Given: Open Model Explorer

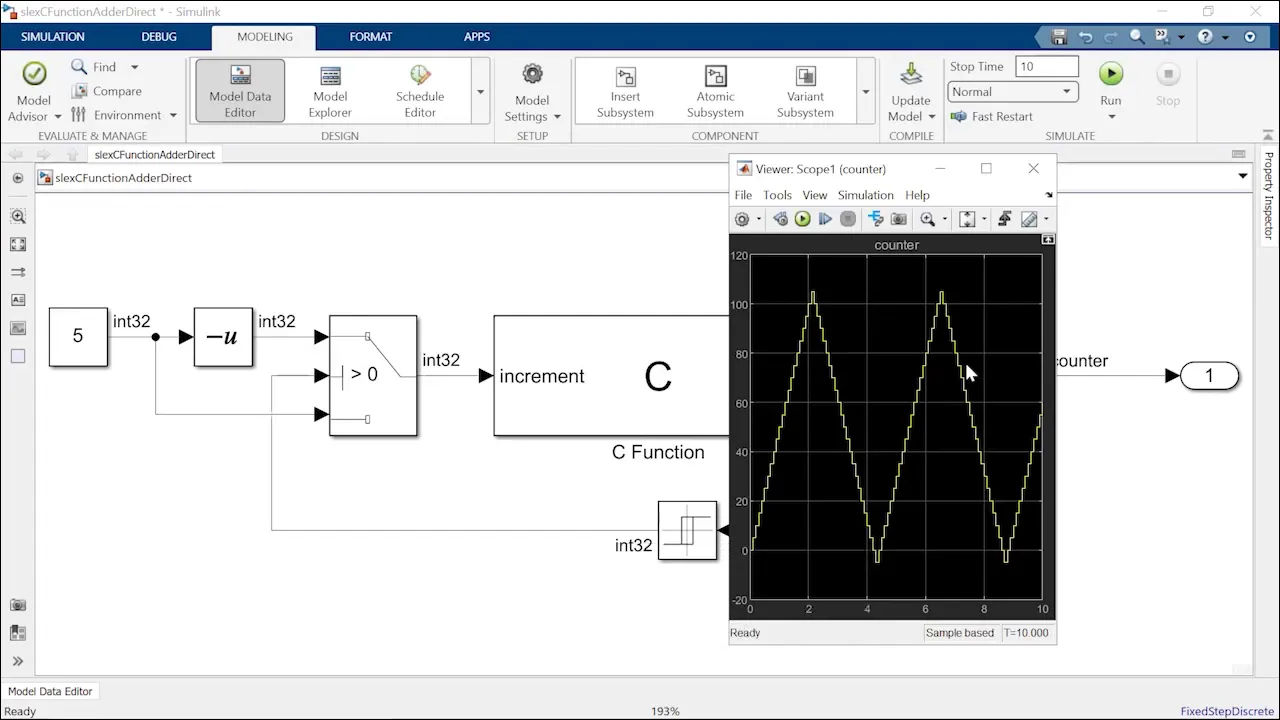Looking at the screenshot, I should coord(330,91).
